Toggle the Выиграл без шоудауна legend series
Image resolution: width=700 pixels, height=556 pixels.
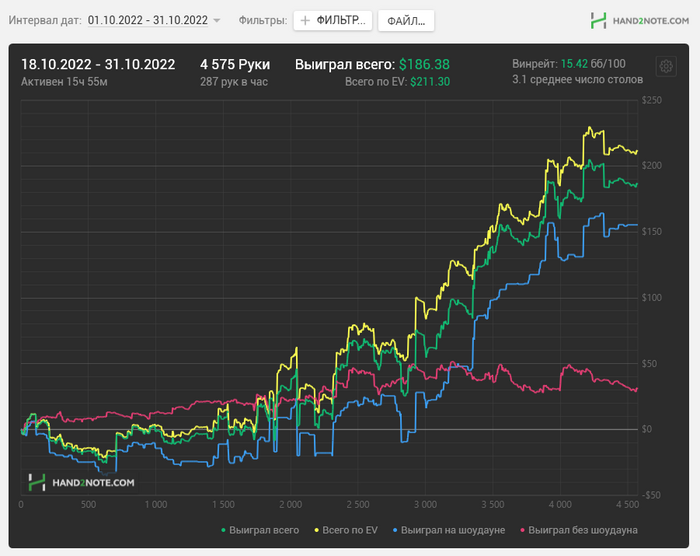pos(579,530)
